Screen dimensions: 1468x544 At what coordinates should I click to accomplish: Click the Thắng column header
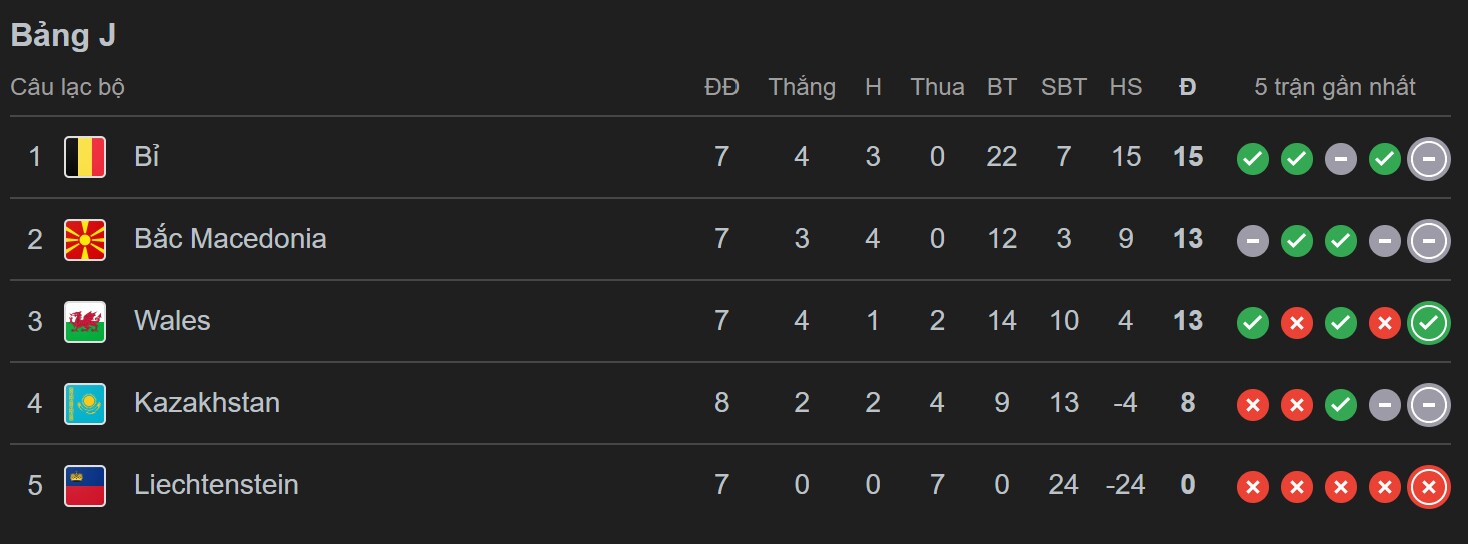802,87
